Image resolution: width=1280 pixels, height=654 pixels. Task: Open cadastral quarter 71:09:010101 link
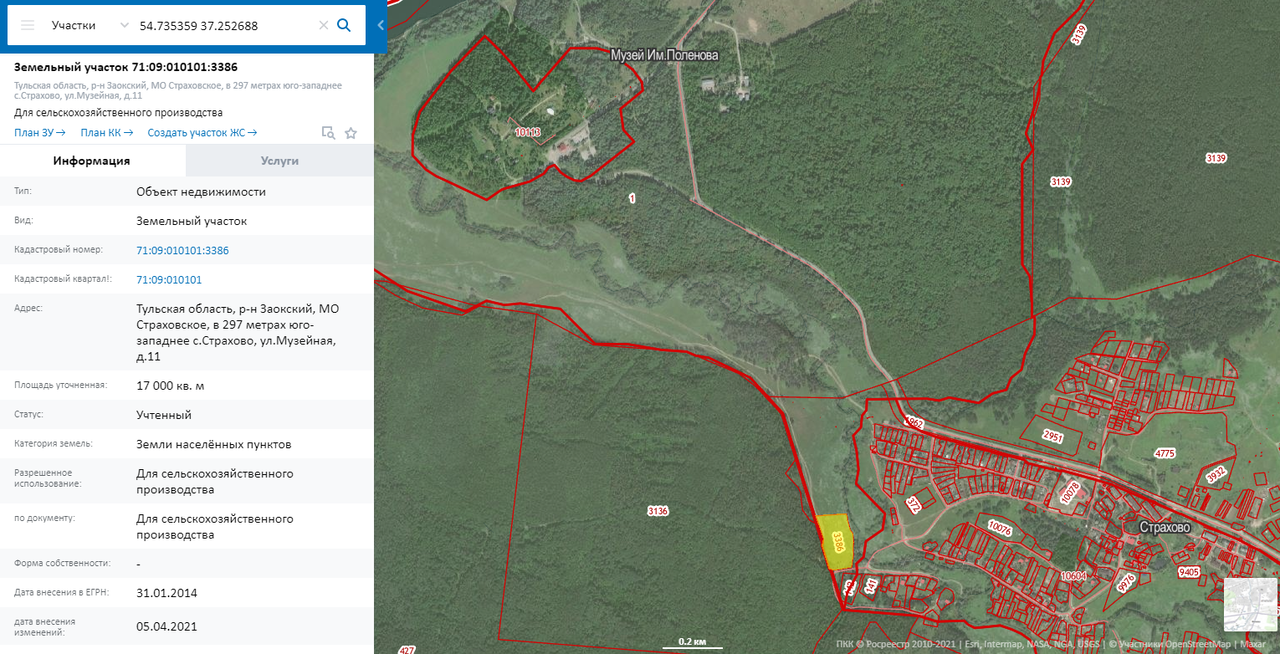pos(169,280)
